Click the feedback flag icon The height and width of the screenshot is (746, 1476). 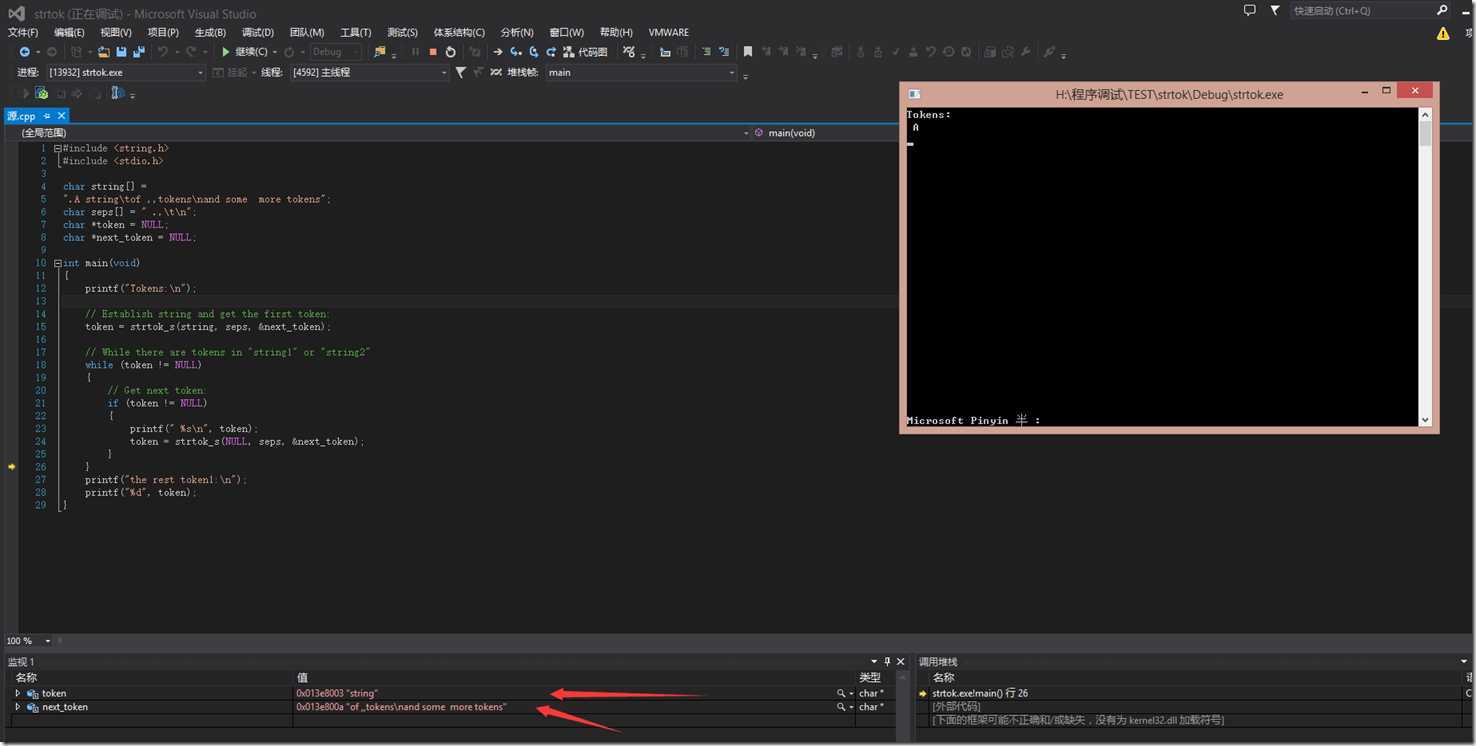[x=1277, y=10]
